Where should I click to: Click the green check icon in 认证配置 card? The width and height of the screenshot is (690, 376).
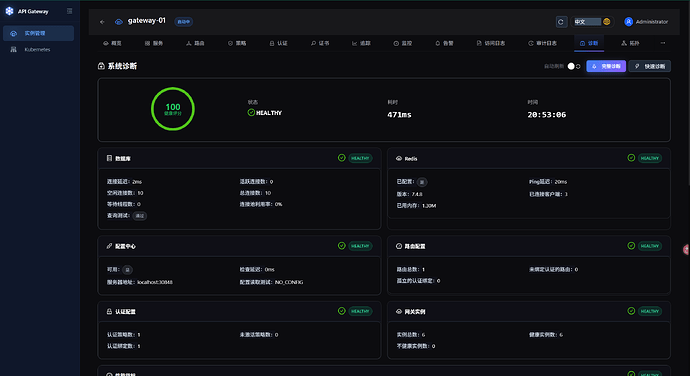point(341,311)
